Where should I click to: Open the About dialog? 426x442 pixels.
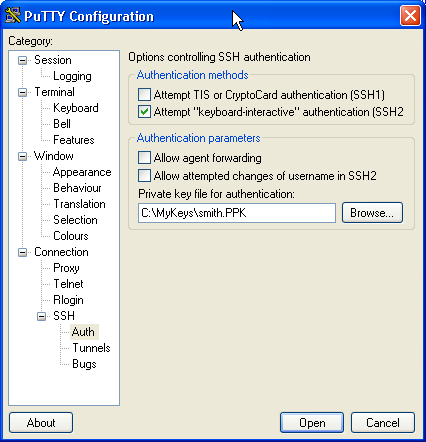41,423
